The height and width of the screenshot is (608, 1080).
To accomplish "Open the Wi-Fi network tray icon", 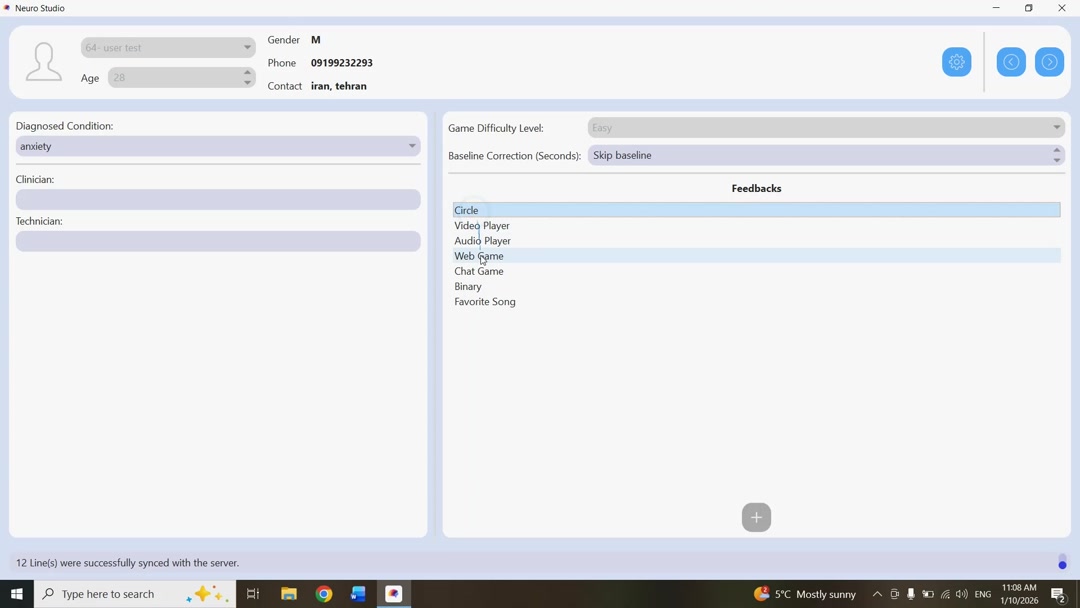I will (x=945, y=594).
